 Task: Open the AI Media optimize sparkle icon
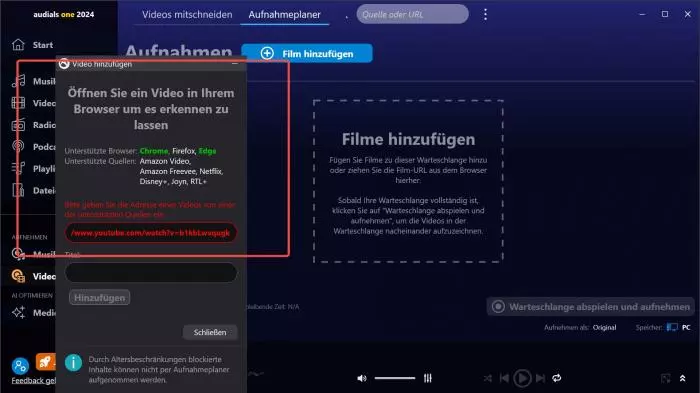[x=18, y=312]
